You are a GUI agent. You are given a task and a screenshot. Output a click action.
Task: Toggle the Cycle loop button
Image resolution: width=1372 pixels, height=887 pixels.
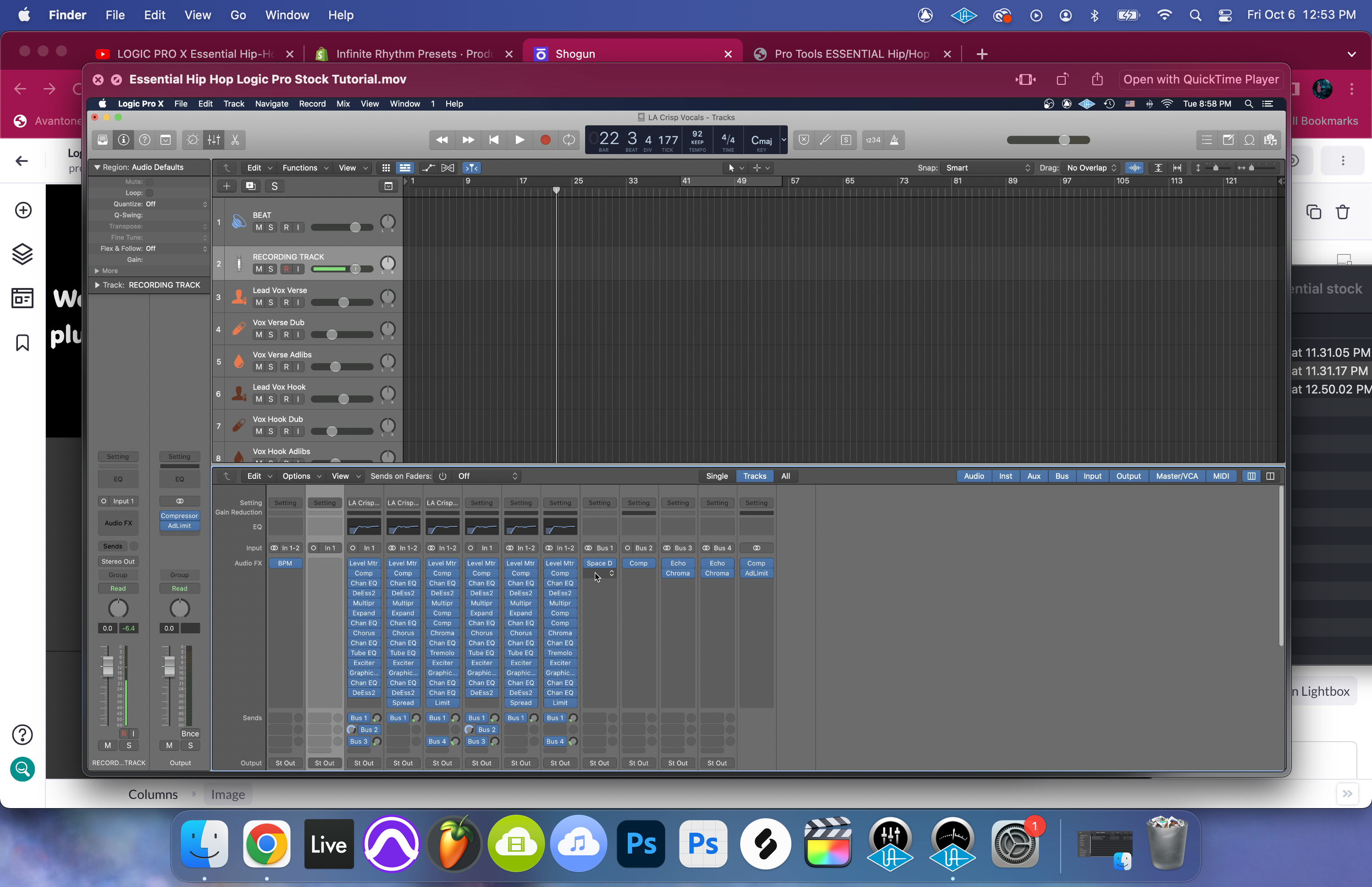[569, 140]
